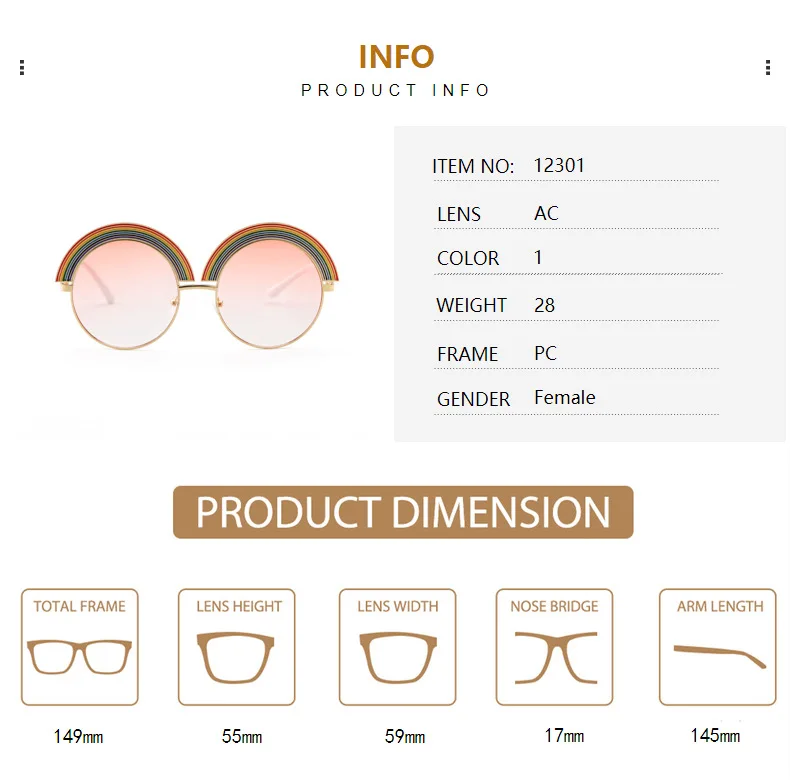Click the LENS row value AC
Viewport: 790px width, 781px height.
point(546,213)
